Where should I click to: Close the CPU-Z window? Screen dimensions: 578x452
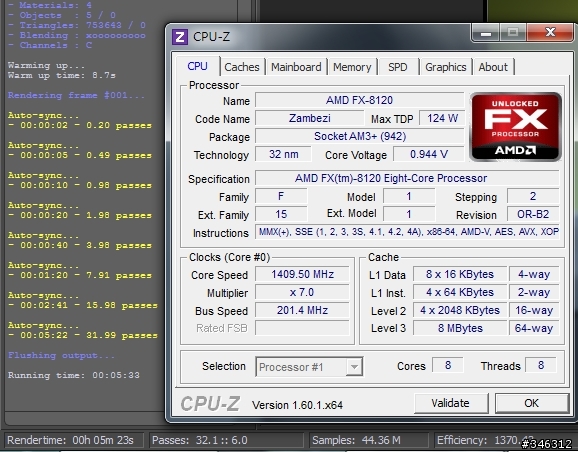coord(550,33)
